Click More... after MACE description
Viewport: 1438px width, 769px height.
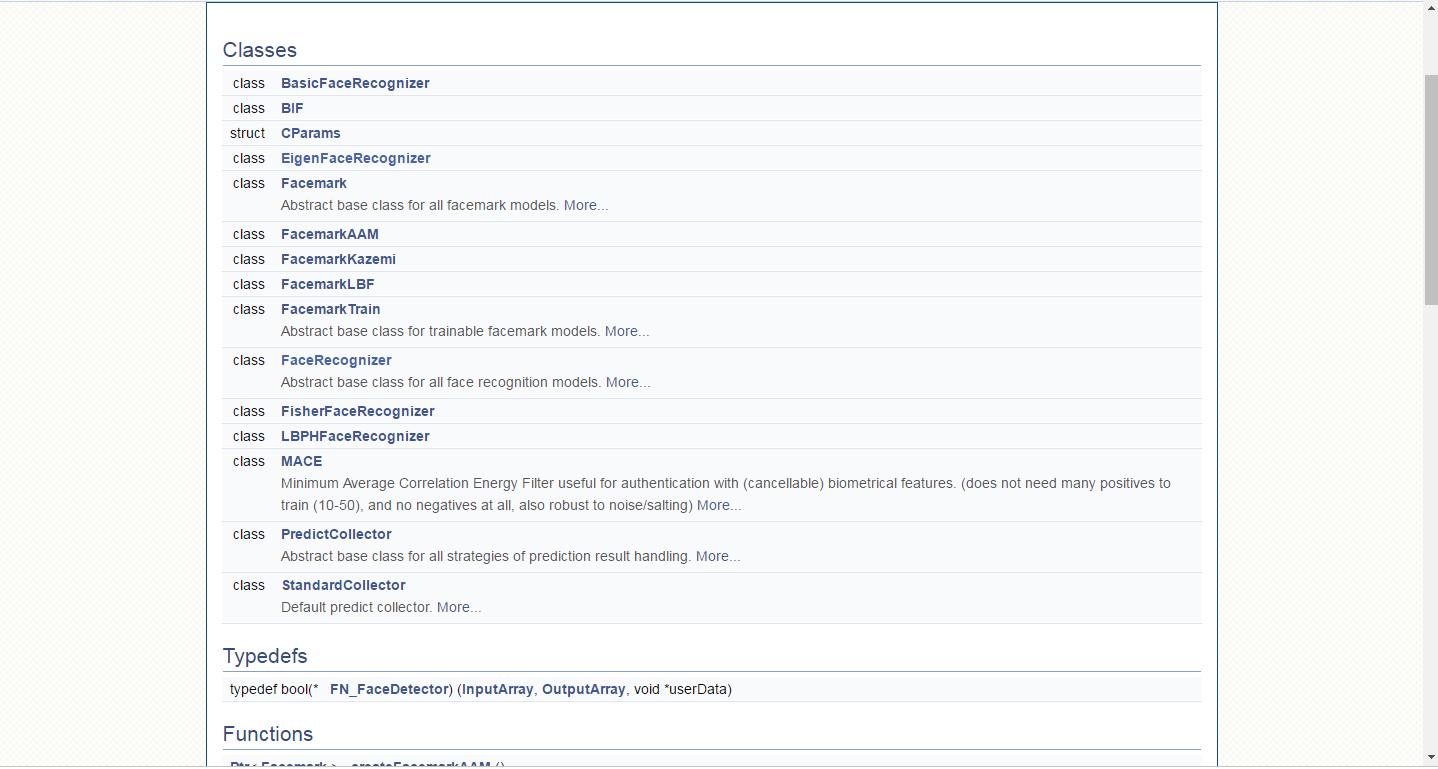719,505
